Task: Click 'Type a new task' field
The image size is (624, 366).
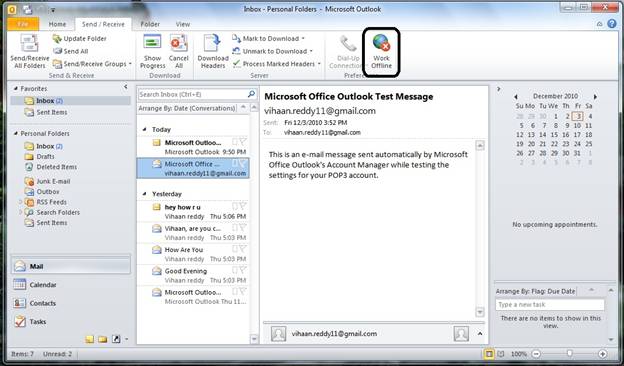Action: pyautogui.click(x=550, y=305)
